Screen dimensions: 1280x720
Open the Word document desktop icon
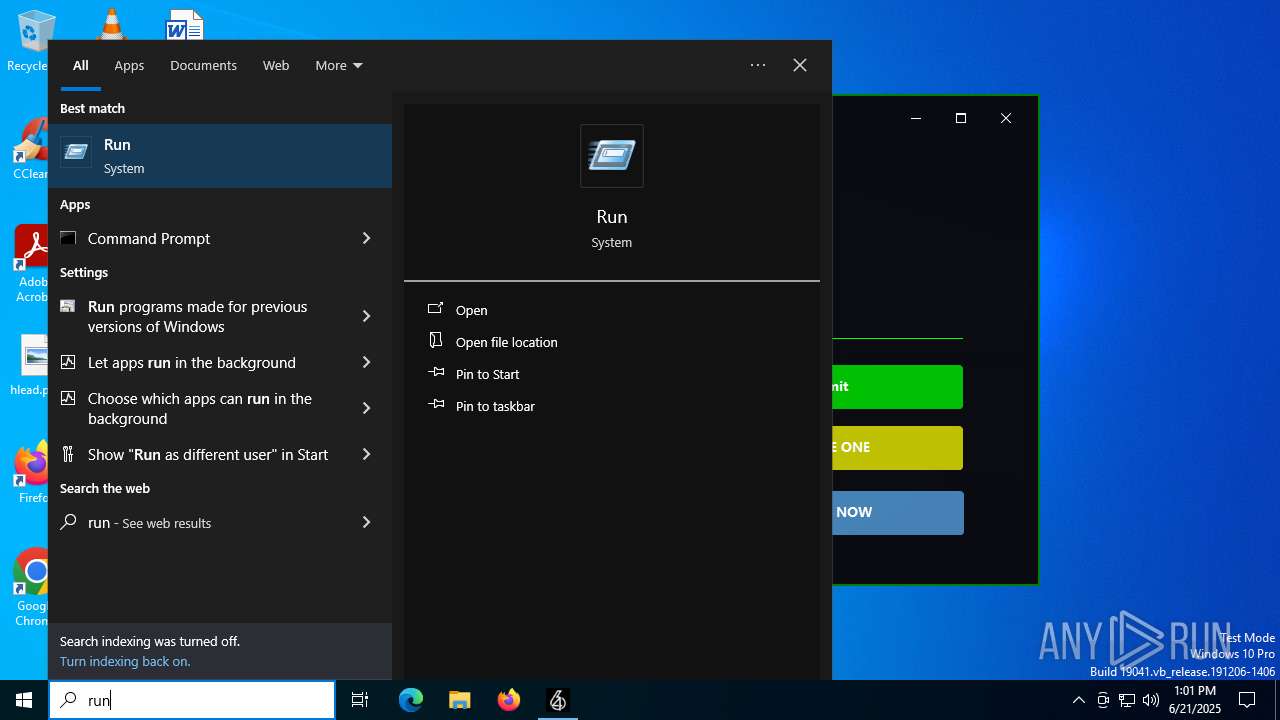tap(185, 24)
